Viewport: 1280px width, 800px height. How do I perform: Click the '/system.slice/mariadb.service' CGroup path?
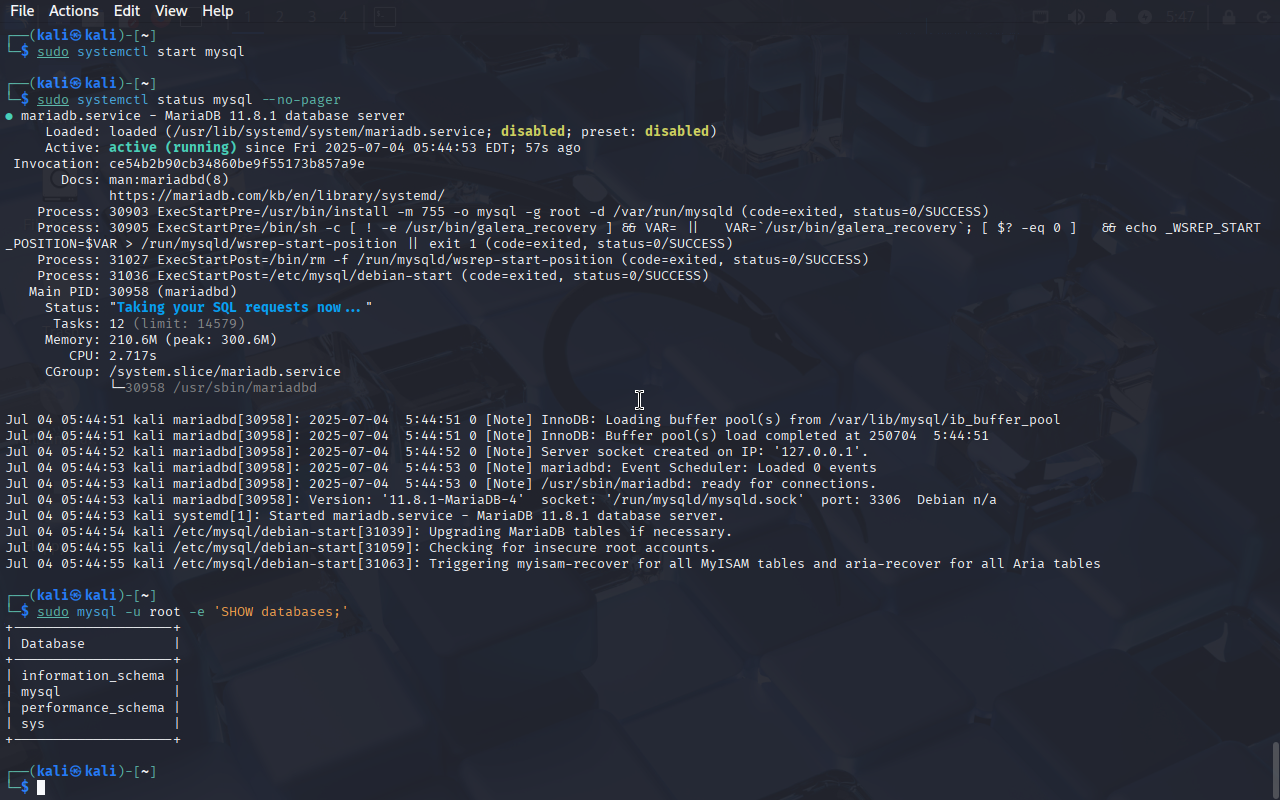tap(225, 372)
